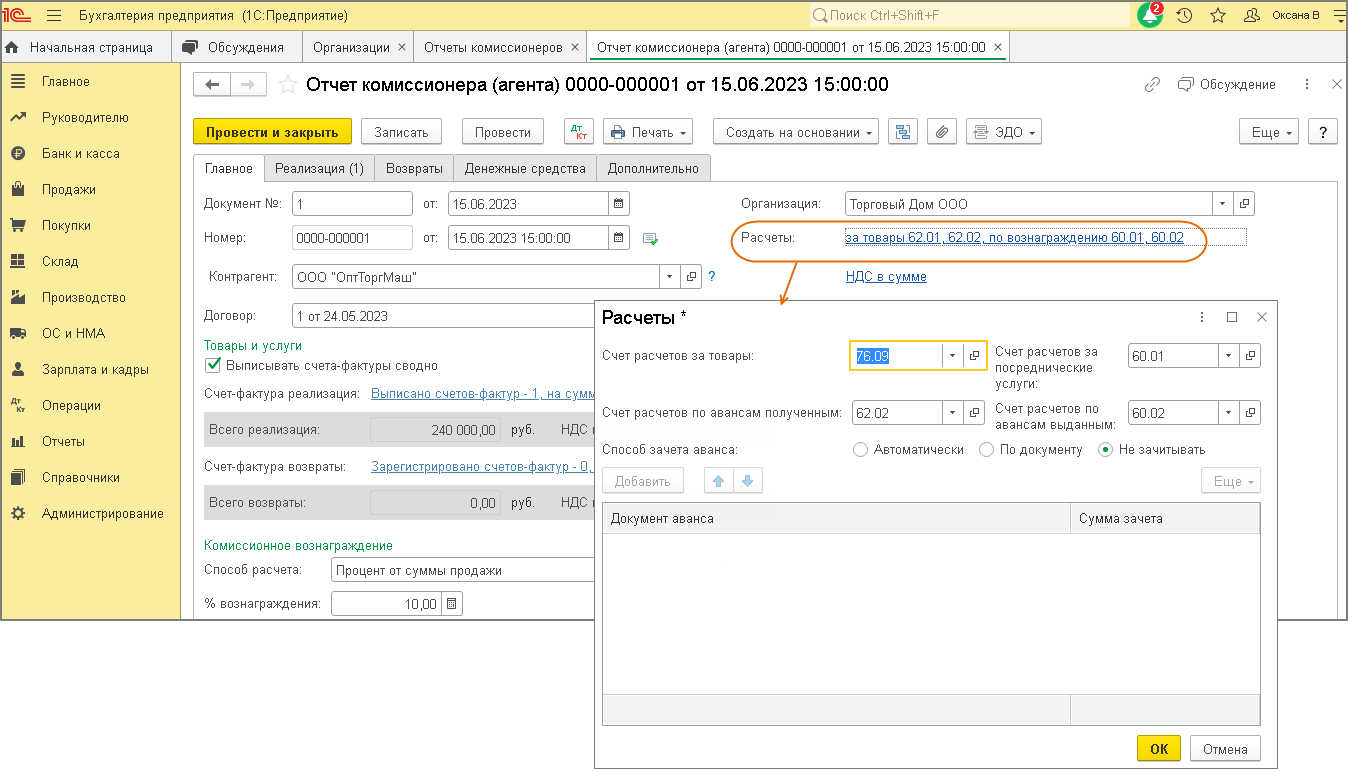Open the history clock icon
Viewport: 1348px width, 772px height.
1184,16
